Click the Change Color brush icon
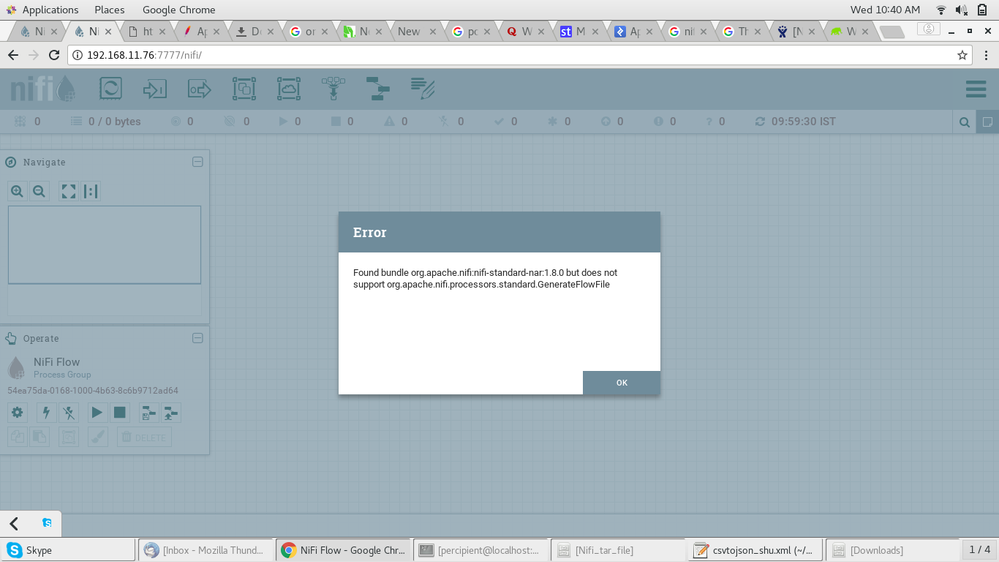The image size is (999, 562). point(97,437)
